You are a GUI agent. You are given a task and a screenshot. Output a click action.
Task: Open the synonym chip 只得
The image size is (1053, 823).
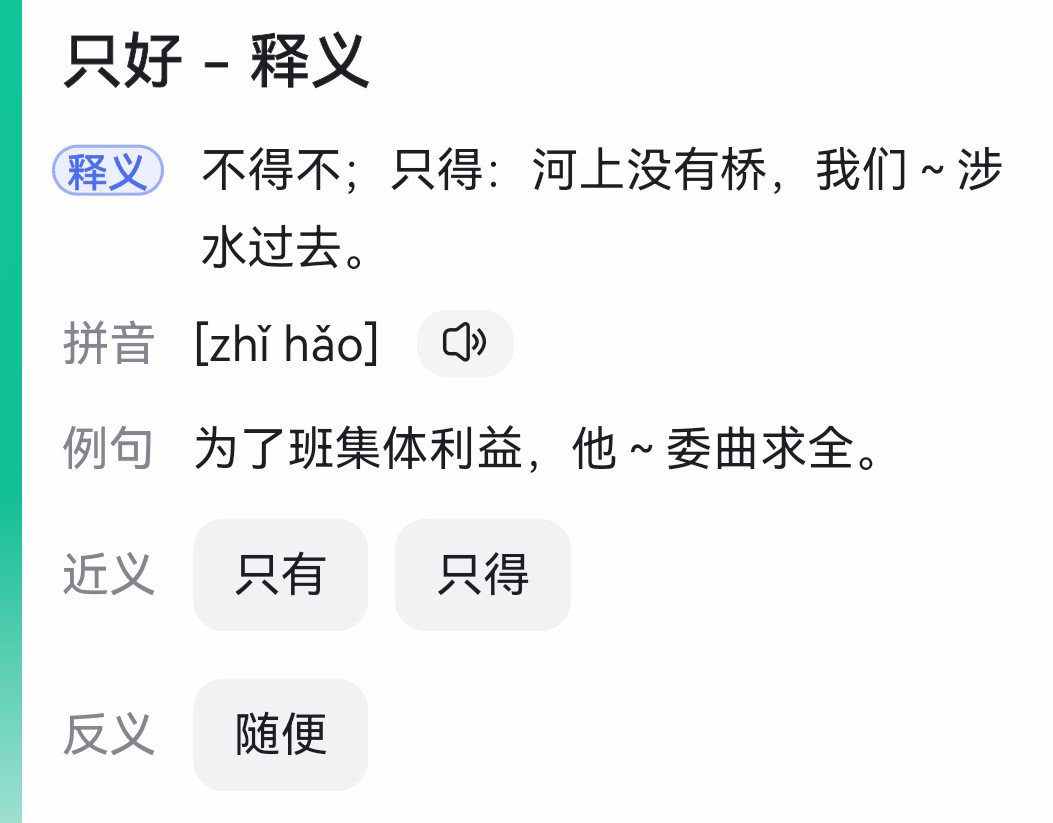pos(483,575)
